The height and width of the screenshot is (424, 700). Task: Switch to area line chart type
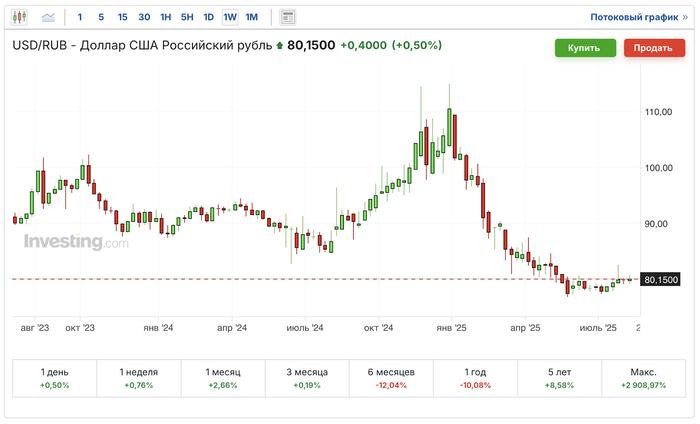pyautogui.click(x=48, y=17)
